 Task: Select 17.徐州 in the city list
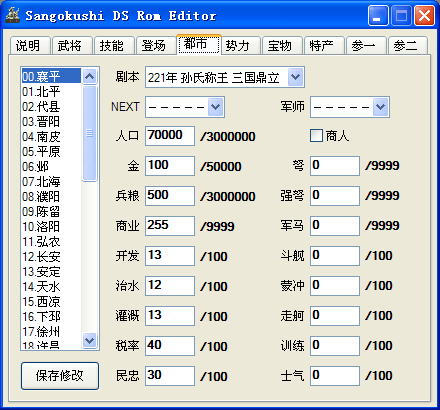tap(51, 331)
